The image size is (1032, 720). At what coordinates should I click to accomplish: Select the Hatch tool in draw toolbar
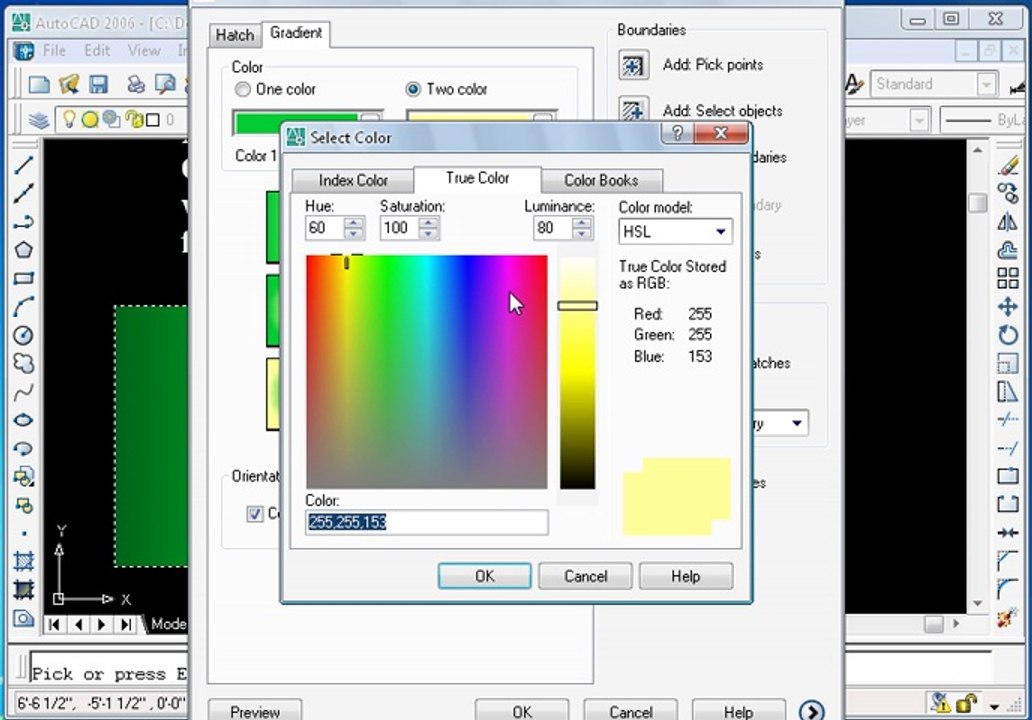[x=24, y=561]
